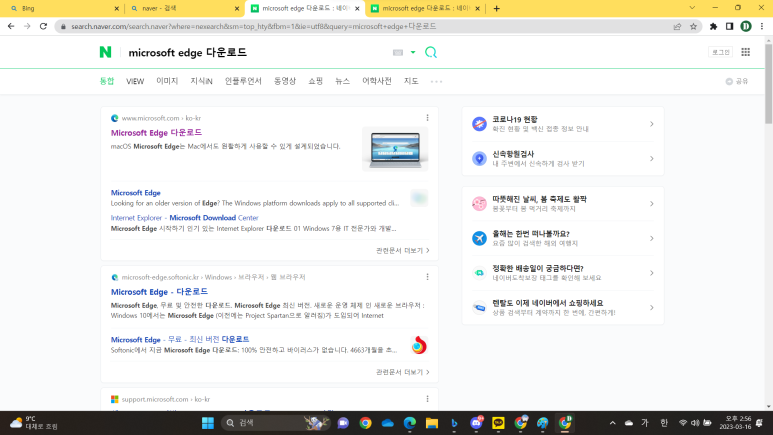This screenshot has width=773, height=435.
Task: Open the 인플루언서 tab
Action: click(243, 81)
